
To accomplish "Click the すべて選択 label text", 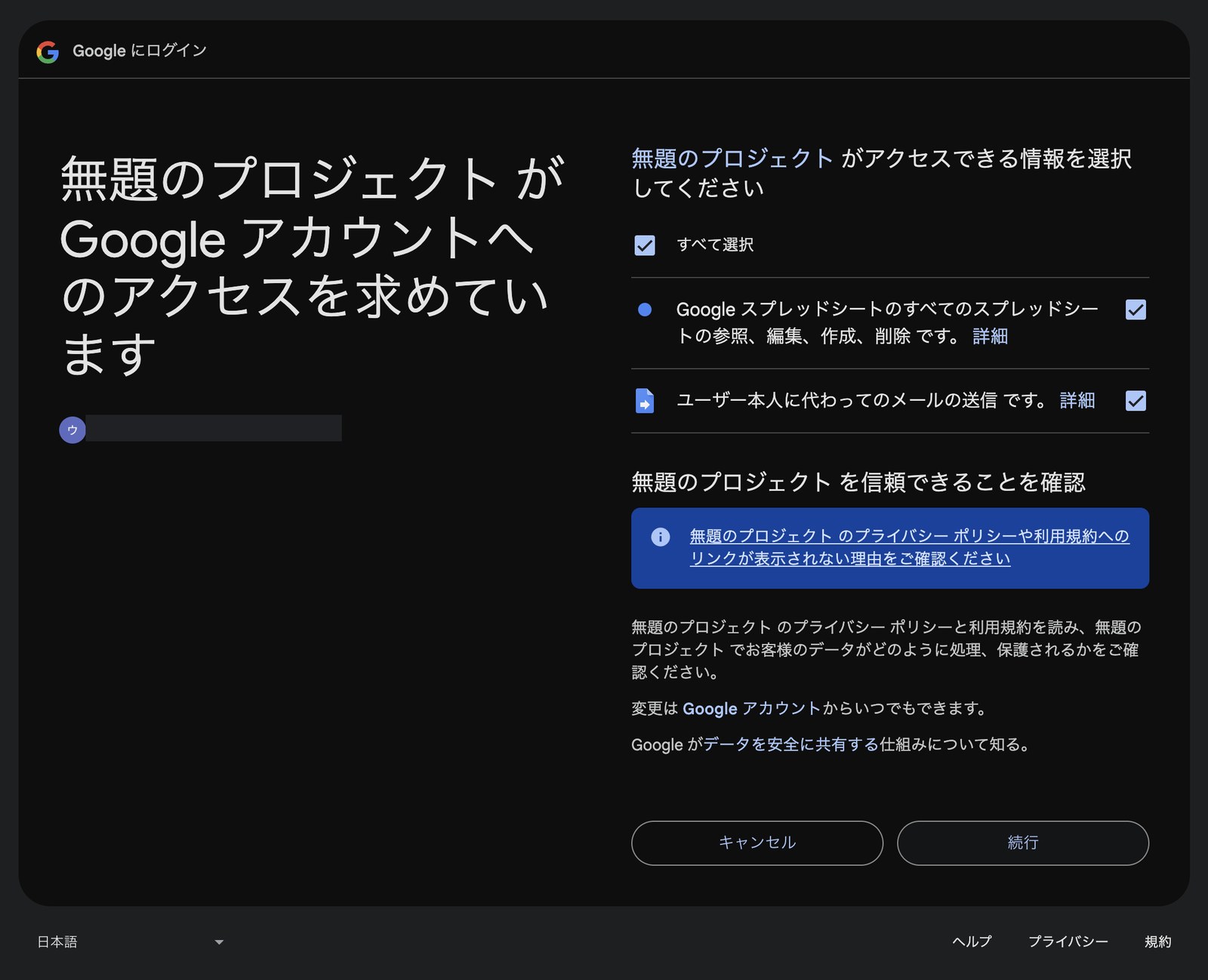I will click(715, 245).
